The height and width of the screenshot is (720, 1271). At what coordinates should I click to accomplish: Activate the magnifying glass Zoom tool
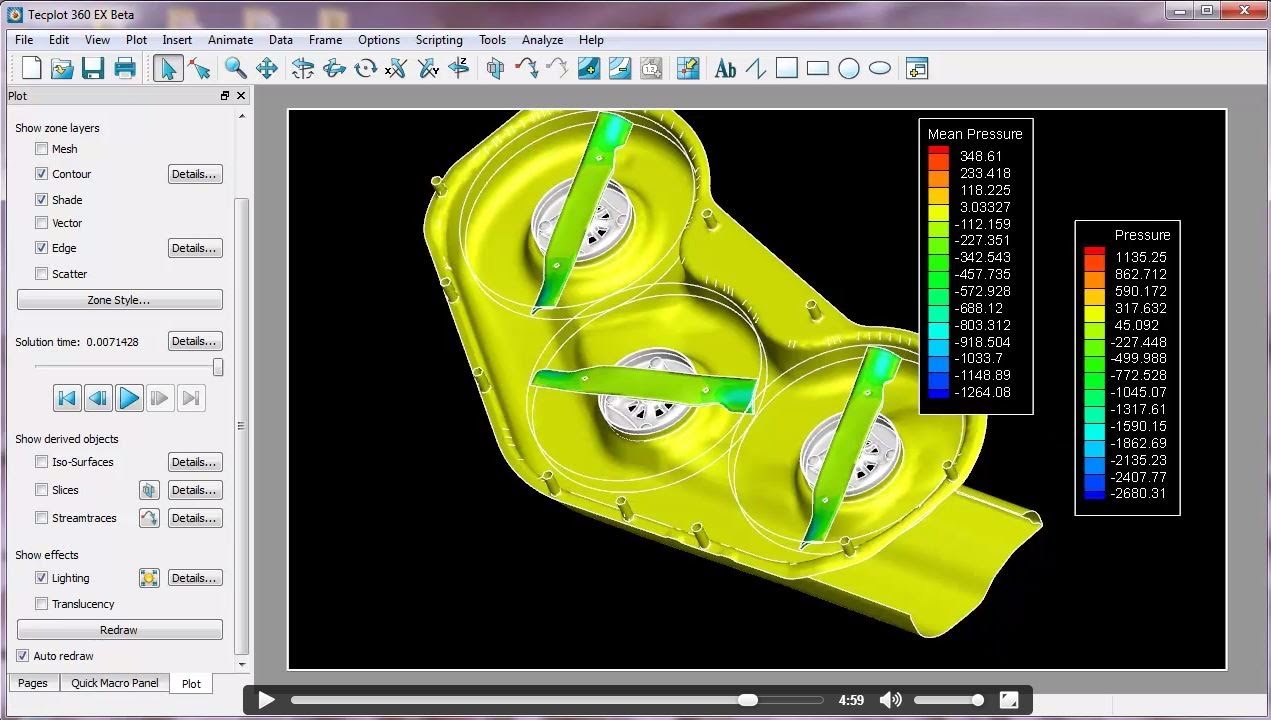236,68
